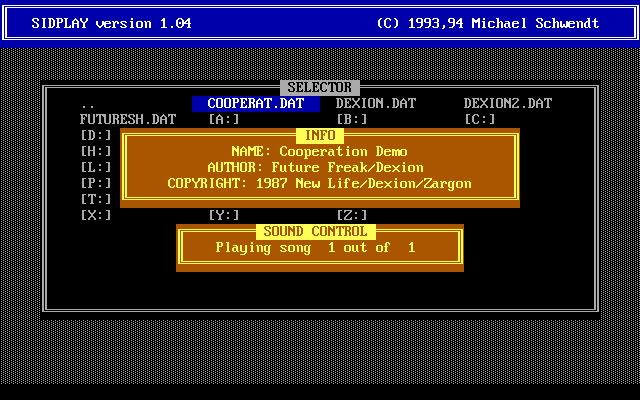Click the (C) 1993,94 Michael Schwendt text

pos(488,23)
